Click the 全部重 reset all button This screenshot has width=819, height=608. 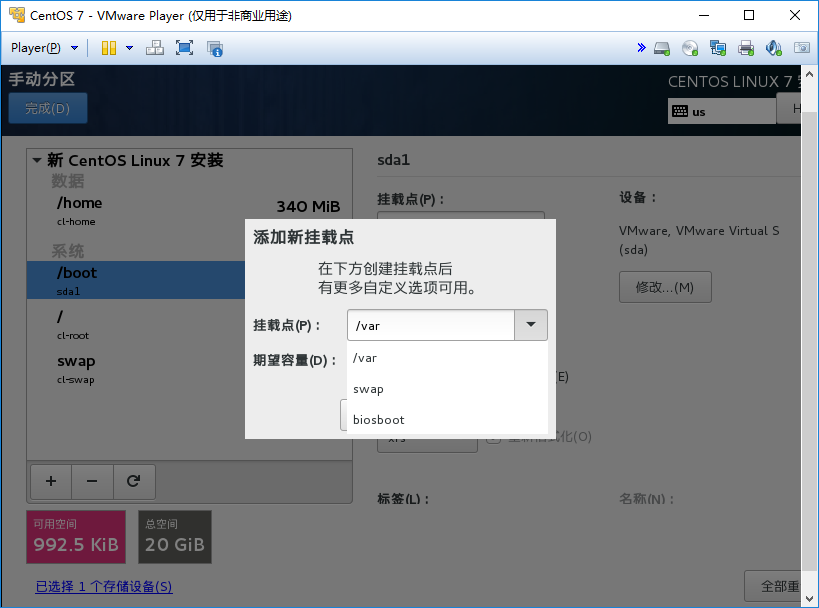[x=773, y=586]
